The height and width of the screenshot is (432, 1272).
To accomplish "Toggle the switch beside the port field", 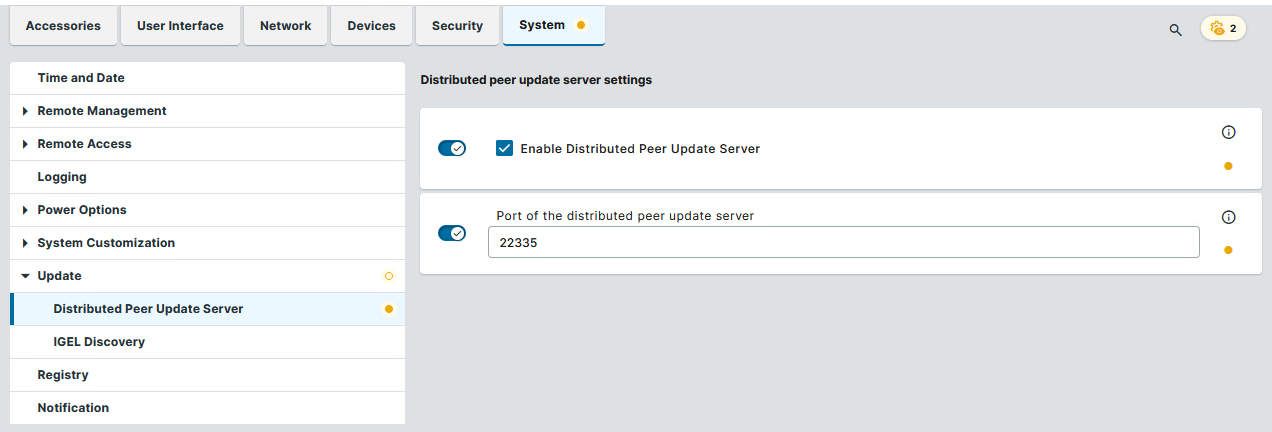I will tap(452, 233).
